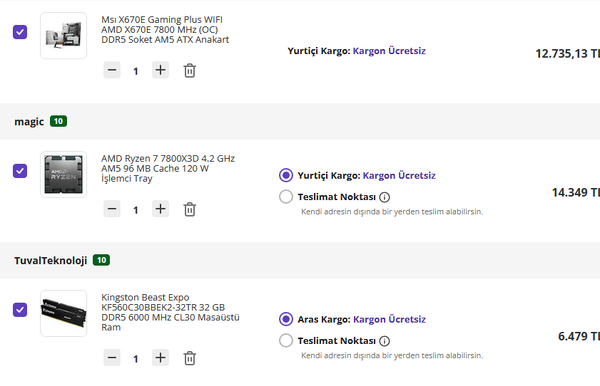The height and width of the screenshot is (386, 600).
Task: Open AMD Ryzen 7 7800X3D product title
Action: (x=168, y=168)
